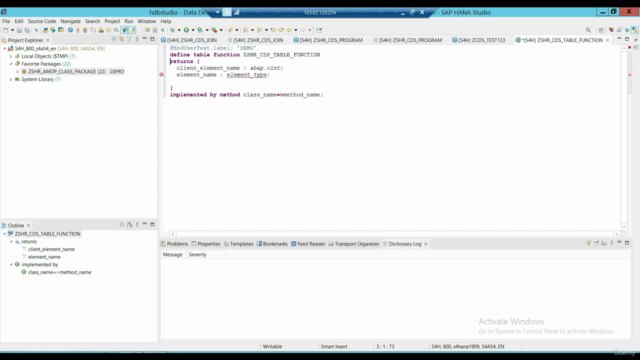
Task: Open the Run dropdown arrow
Action: pyautogui.click(x=193, y=30)
